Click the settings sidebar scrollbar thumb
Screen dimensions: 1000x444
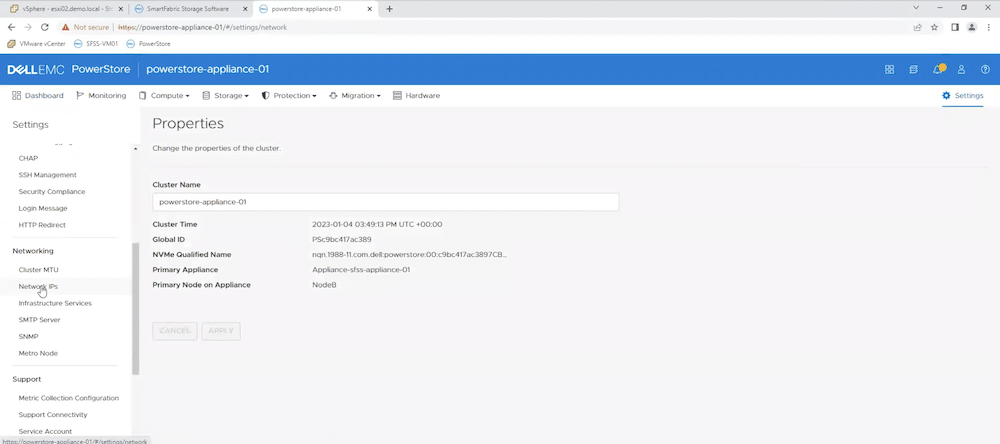point(135,309)
